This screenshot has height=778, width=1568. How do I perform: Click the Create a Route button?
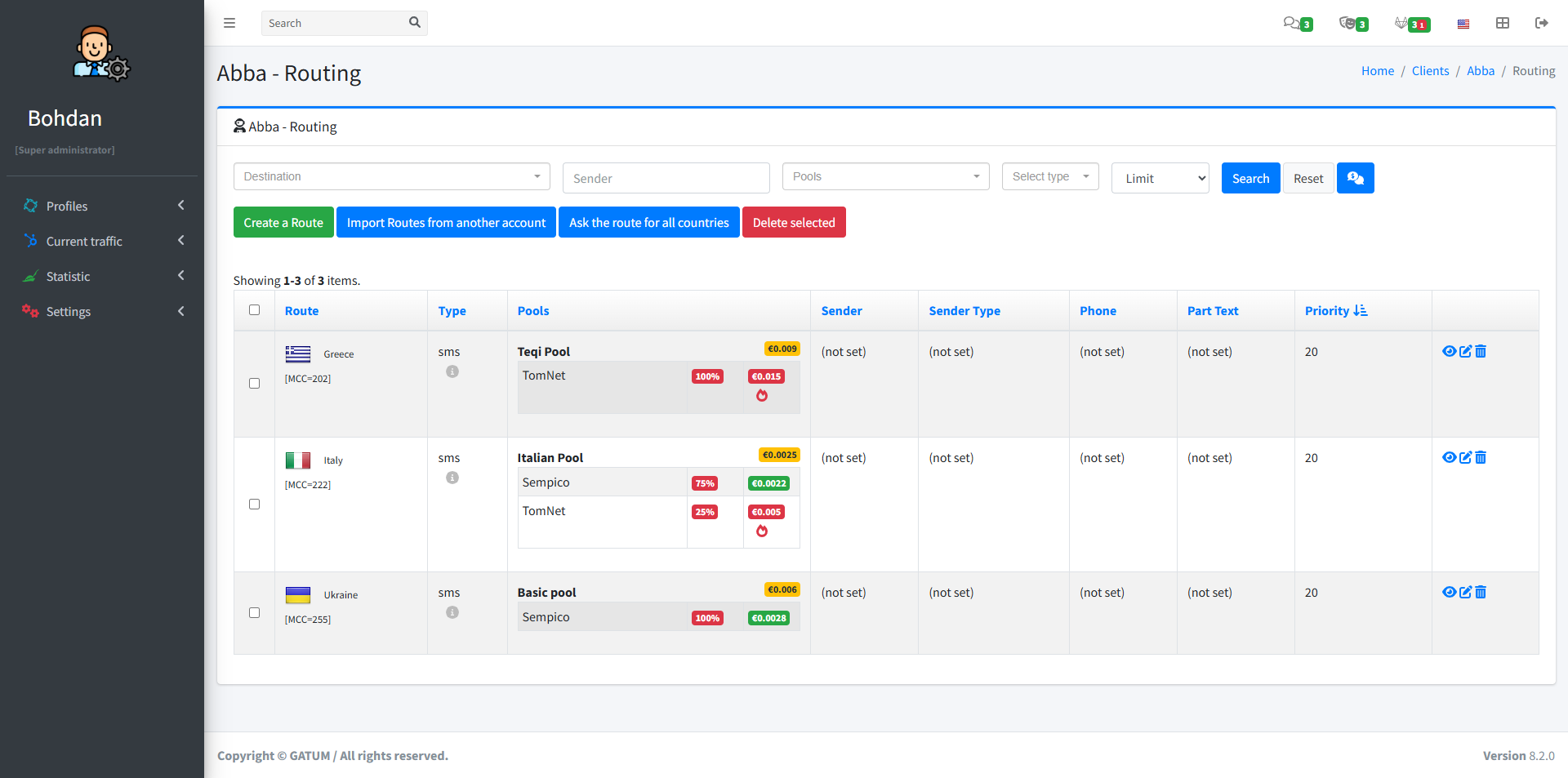point(283,222)
